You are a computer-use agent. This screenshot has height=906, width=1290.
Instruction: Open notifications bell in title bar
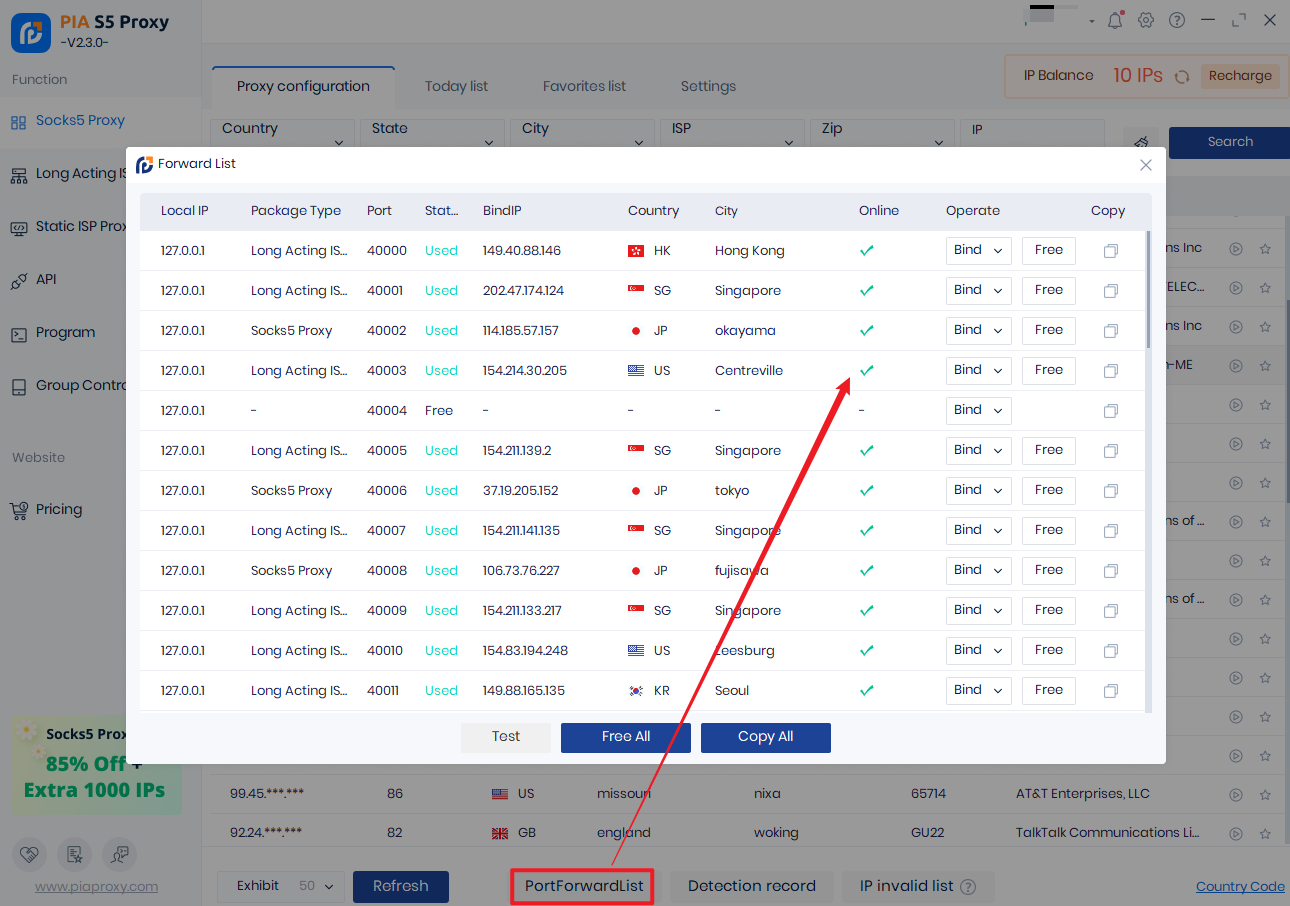1115,20
